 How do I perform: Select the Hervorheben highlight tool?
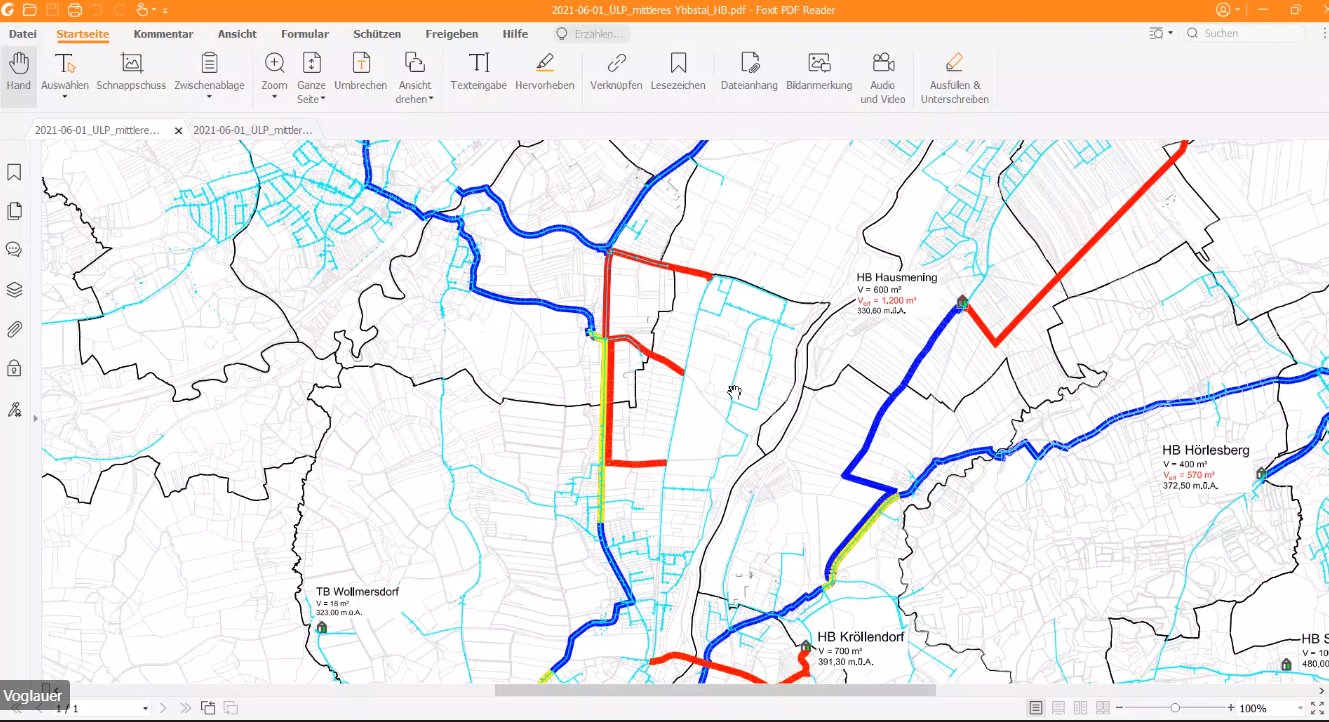[x=544, y=73]
